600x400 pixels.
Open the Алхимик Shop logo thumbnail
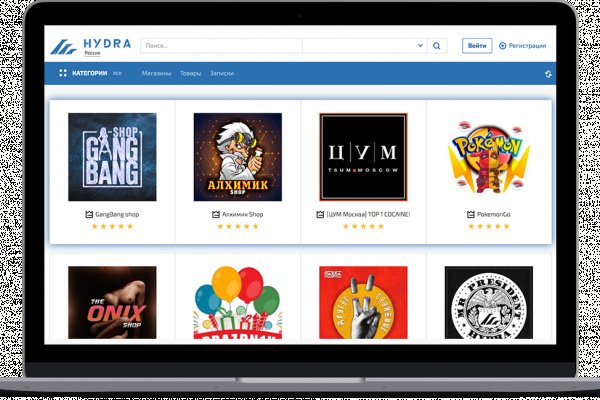click(237, 157)
